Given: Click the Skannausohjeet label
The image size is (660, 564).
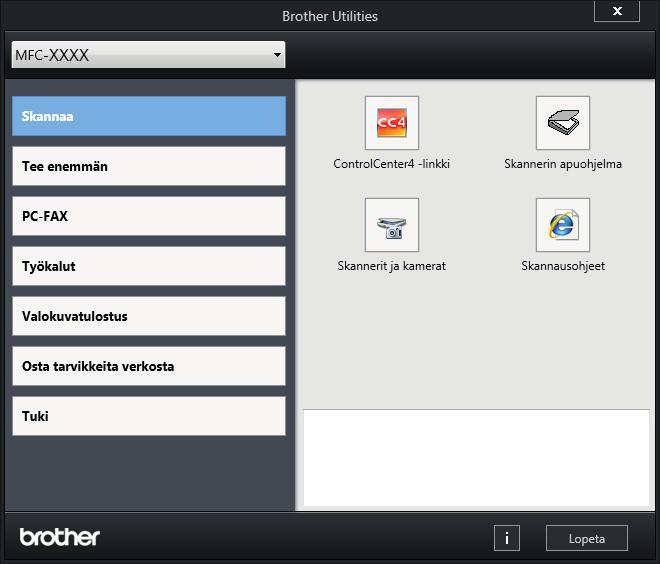Looking at the screenshot, I should 563,266.
